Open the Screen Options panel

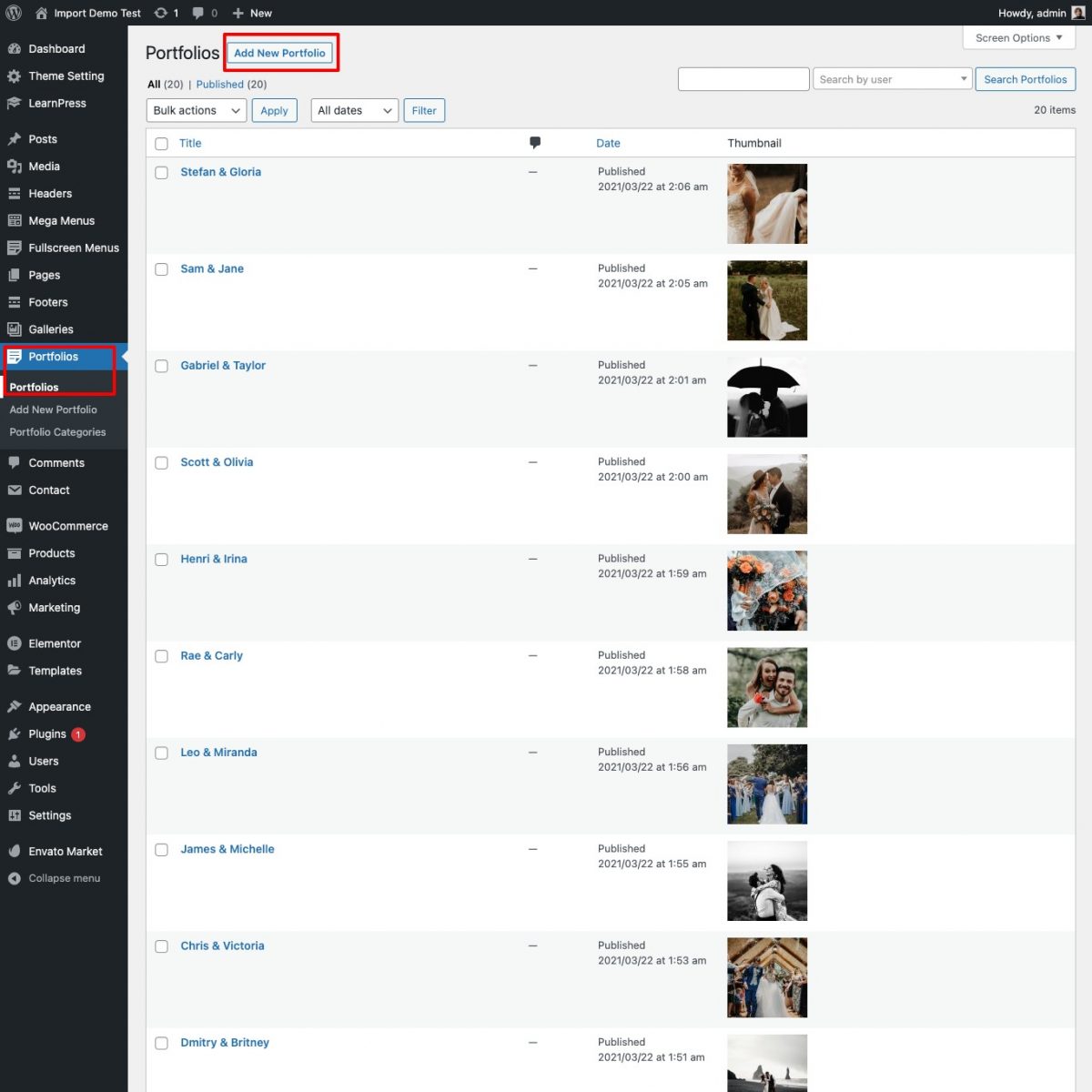[x=1017, y=37]
